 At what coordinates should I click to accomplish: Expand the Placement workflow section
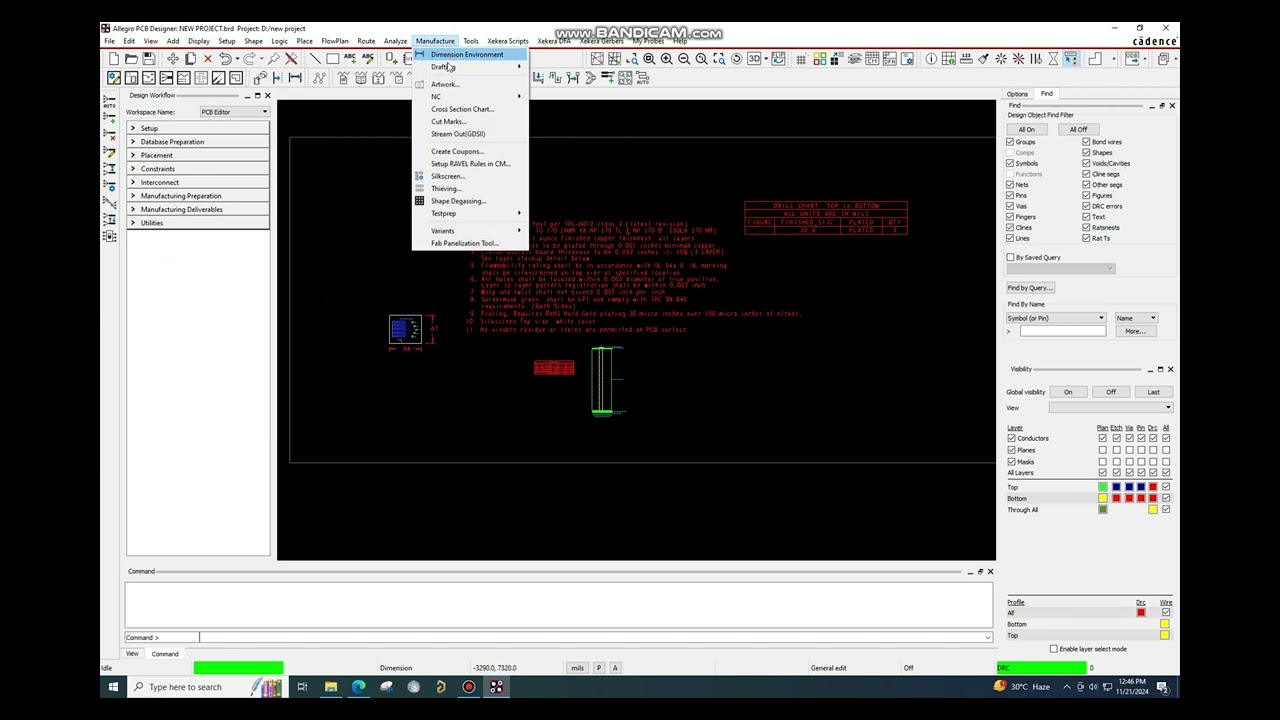(198, 156)
